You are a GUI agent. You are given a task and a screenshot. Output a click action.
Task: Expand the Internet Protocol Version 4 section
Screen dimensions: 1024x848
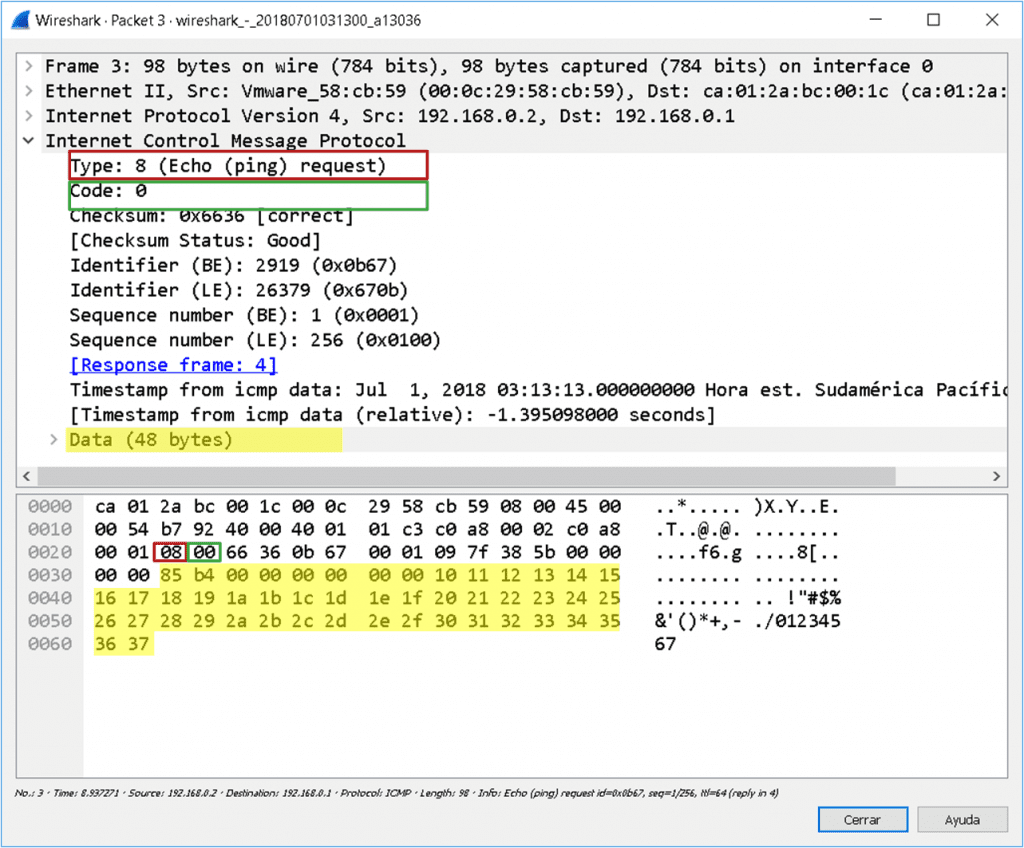(30, 115)
